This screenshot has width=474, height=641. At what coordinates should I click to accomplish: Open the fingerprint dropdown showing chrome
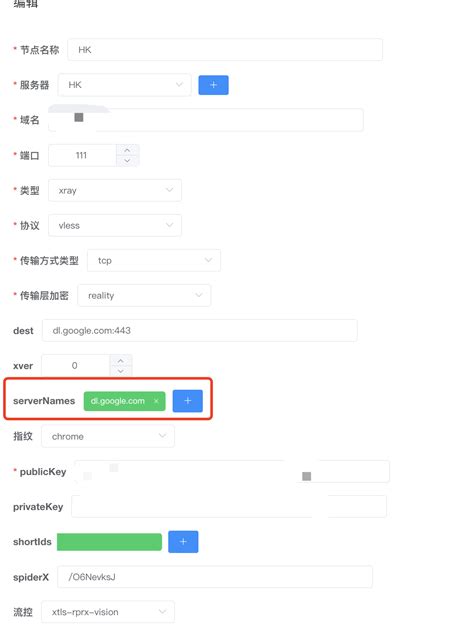[108, 437]
